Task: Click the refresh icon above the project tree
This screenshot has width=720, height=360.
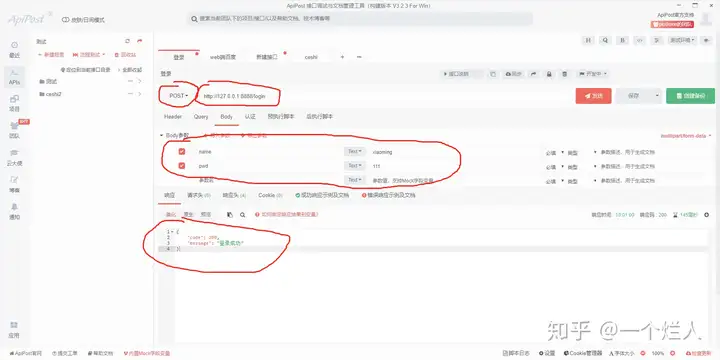Action: pyautogui.click(x=128, y=41)
